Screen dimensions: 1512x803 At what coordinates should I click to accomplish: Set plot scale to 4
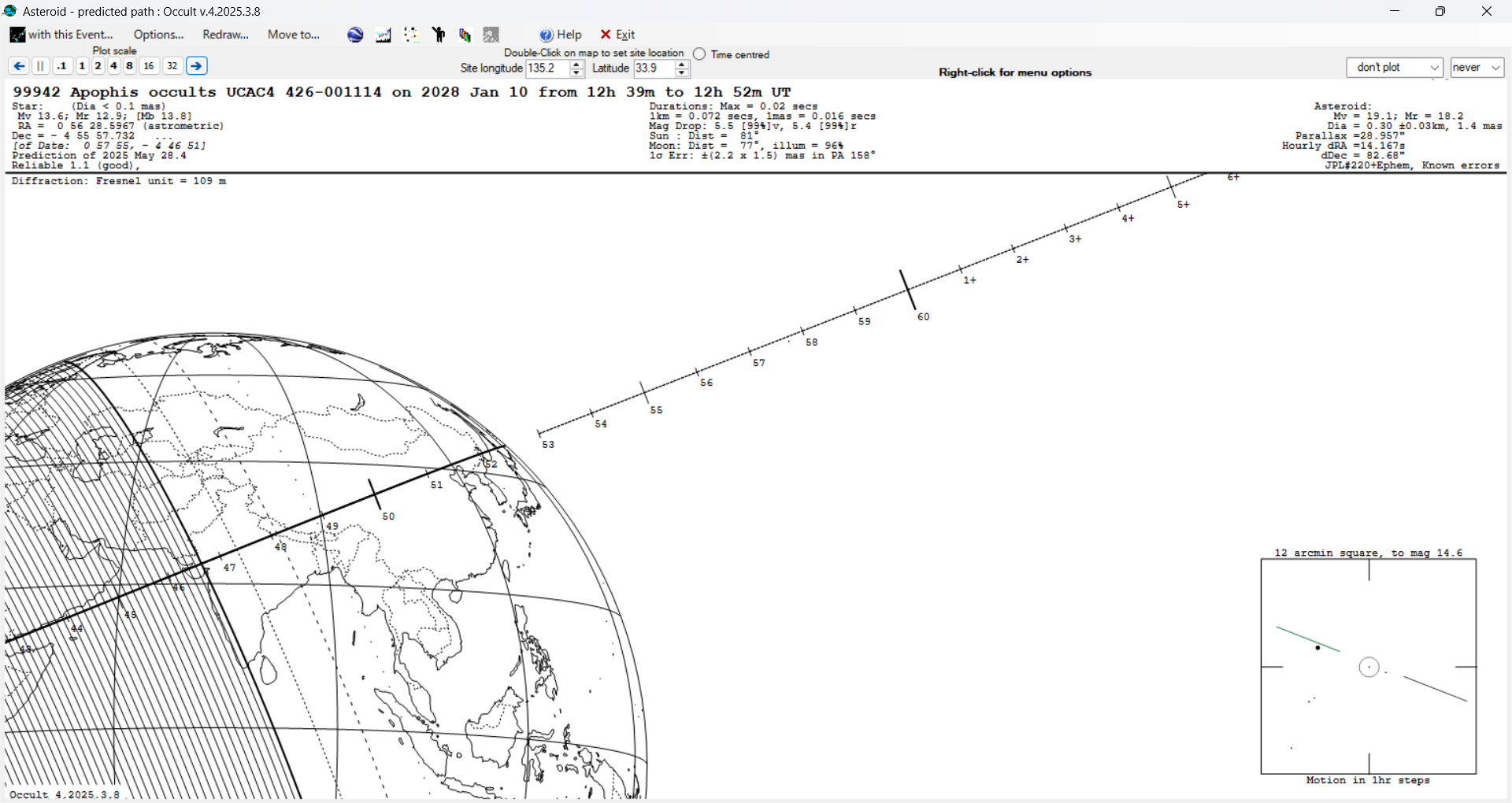[113, 66]
